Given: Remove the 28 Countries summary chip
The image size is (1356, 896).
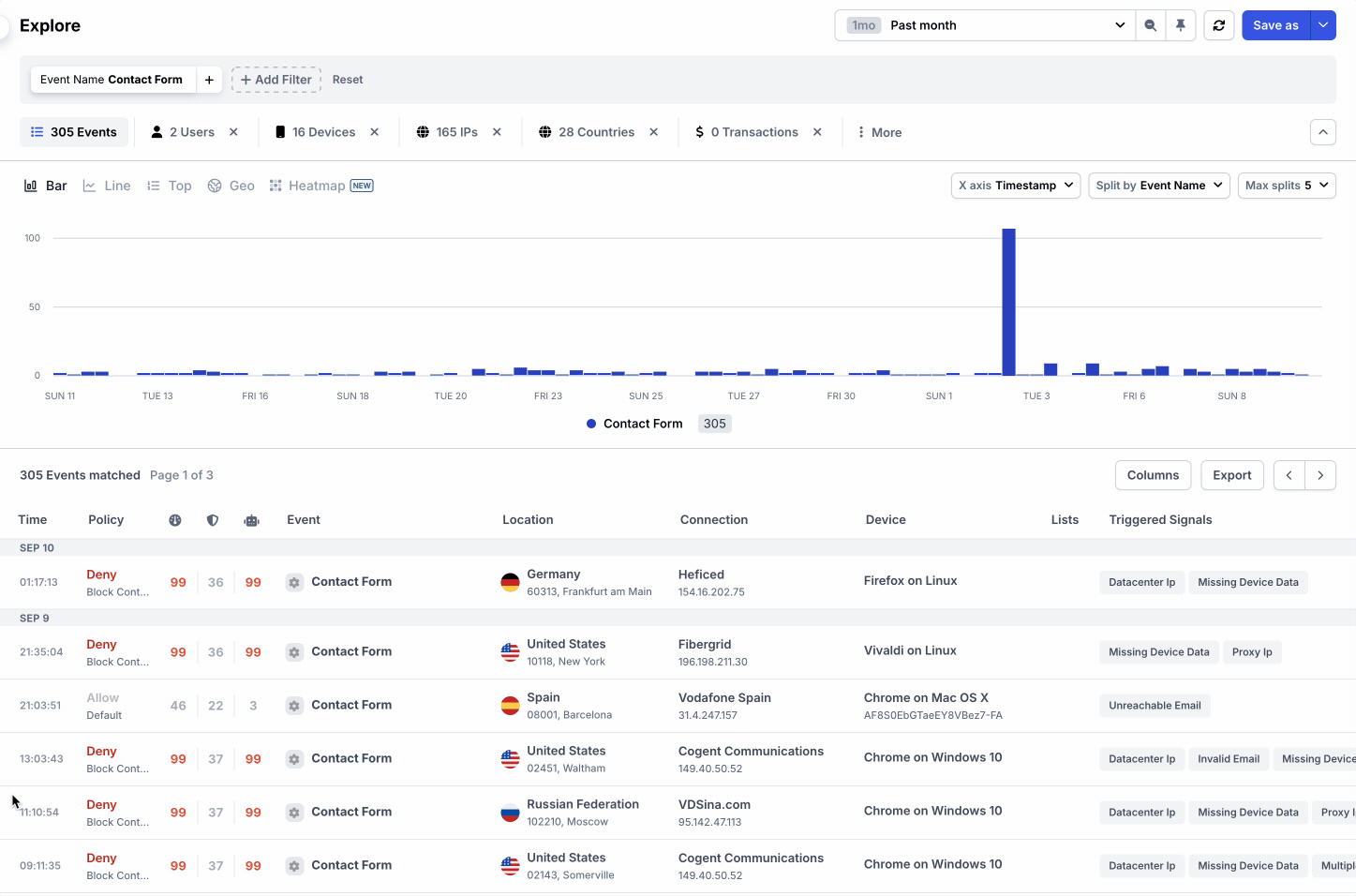Looking at the screenshot, I should 653,132.
